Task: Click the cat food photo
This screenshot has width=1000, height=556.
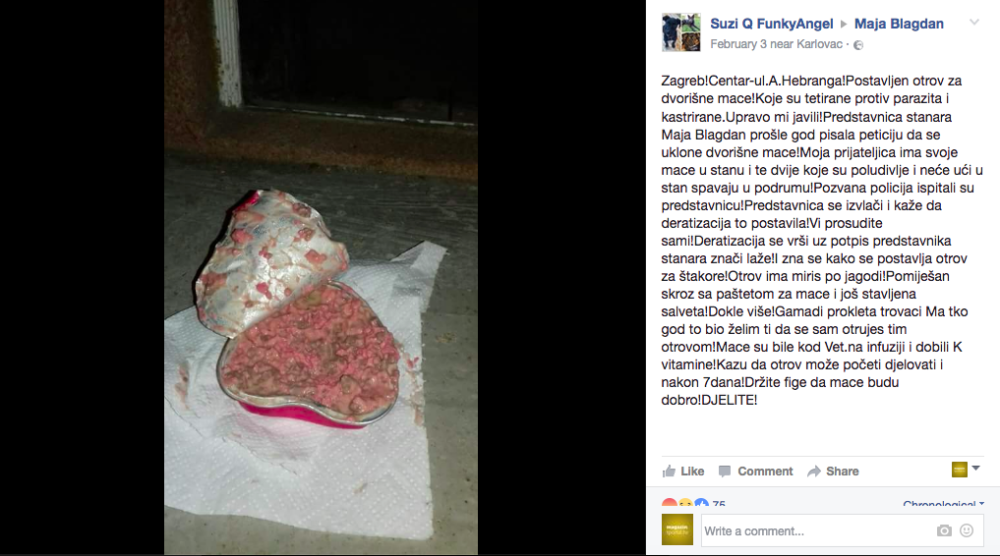Action: click(x=321, y=277)
